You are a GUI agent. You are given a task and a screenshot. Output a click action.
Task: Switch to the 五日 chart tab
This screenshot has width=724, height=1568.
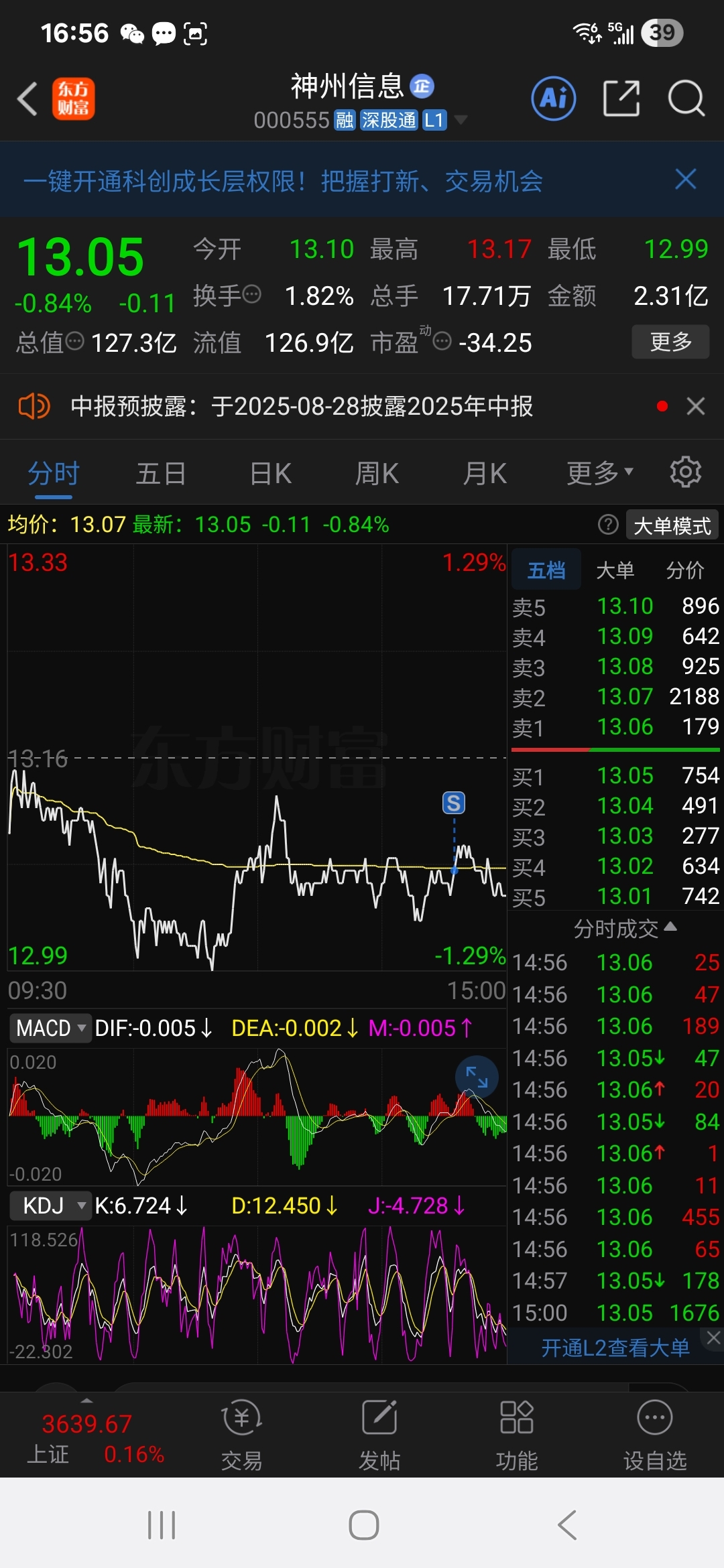(x=161, y=474)
